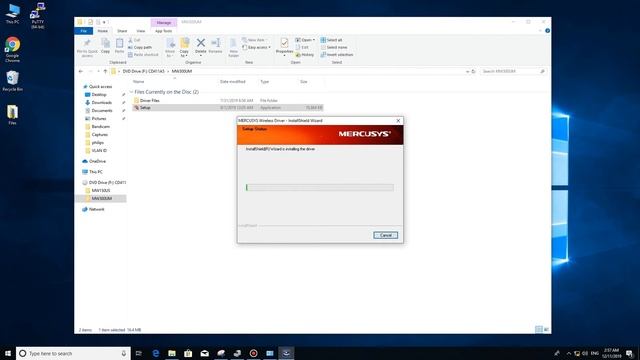Viewport: 640px width, 360px height.
Task: Sort files by Date modified column
Action: click(233, 82)
